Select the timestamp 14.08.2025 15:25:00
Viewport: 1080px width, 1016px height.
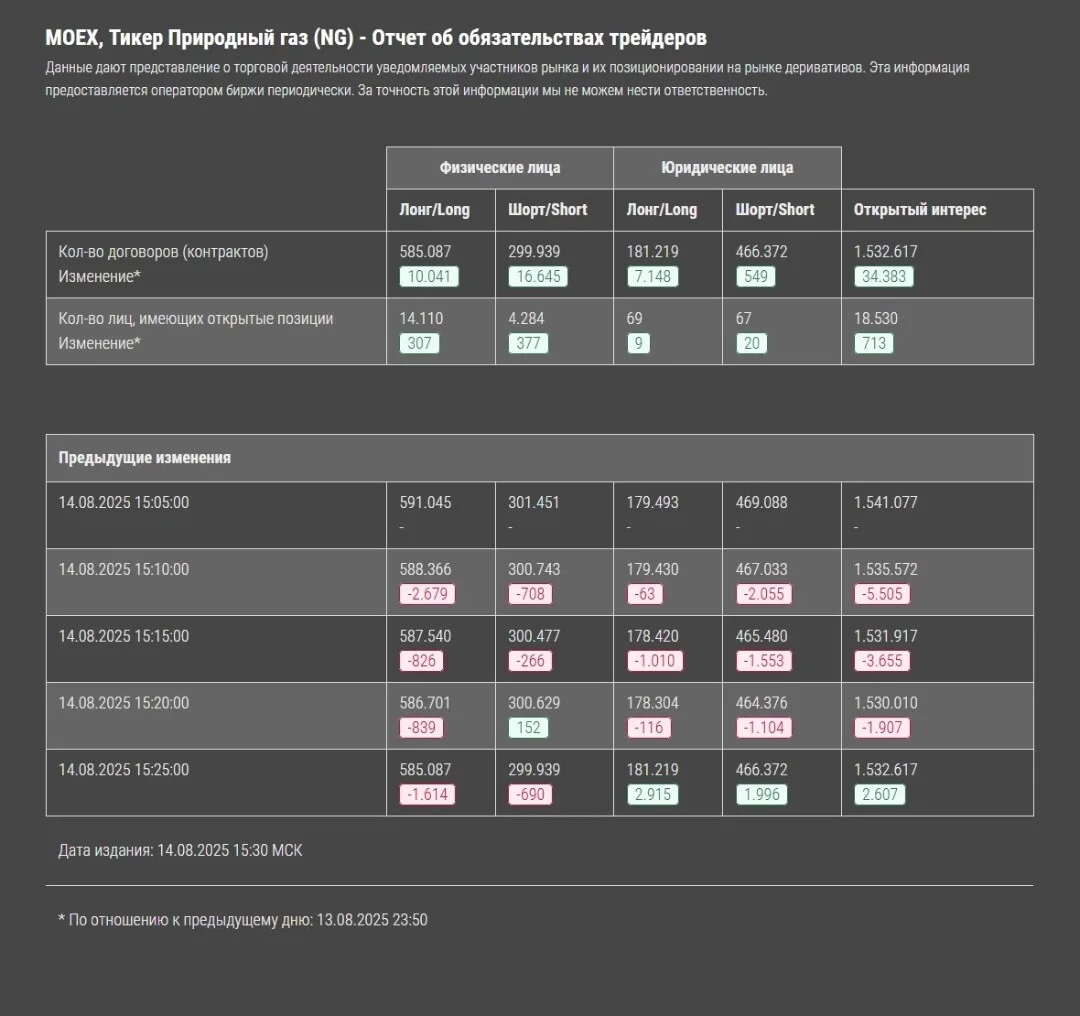click(124, 769)
